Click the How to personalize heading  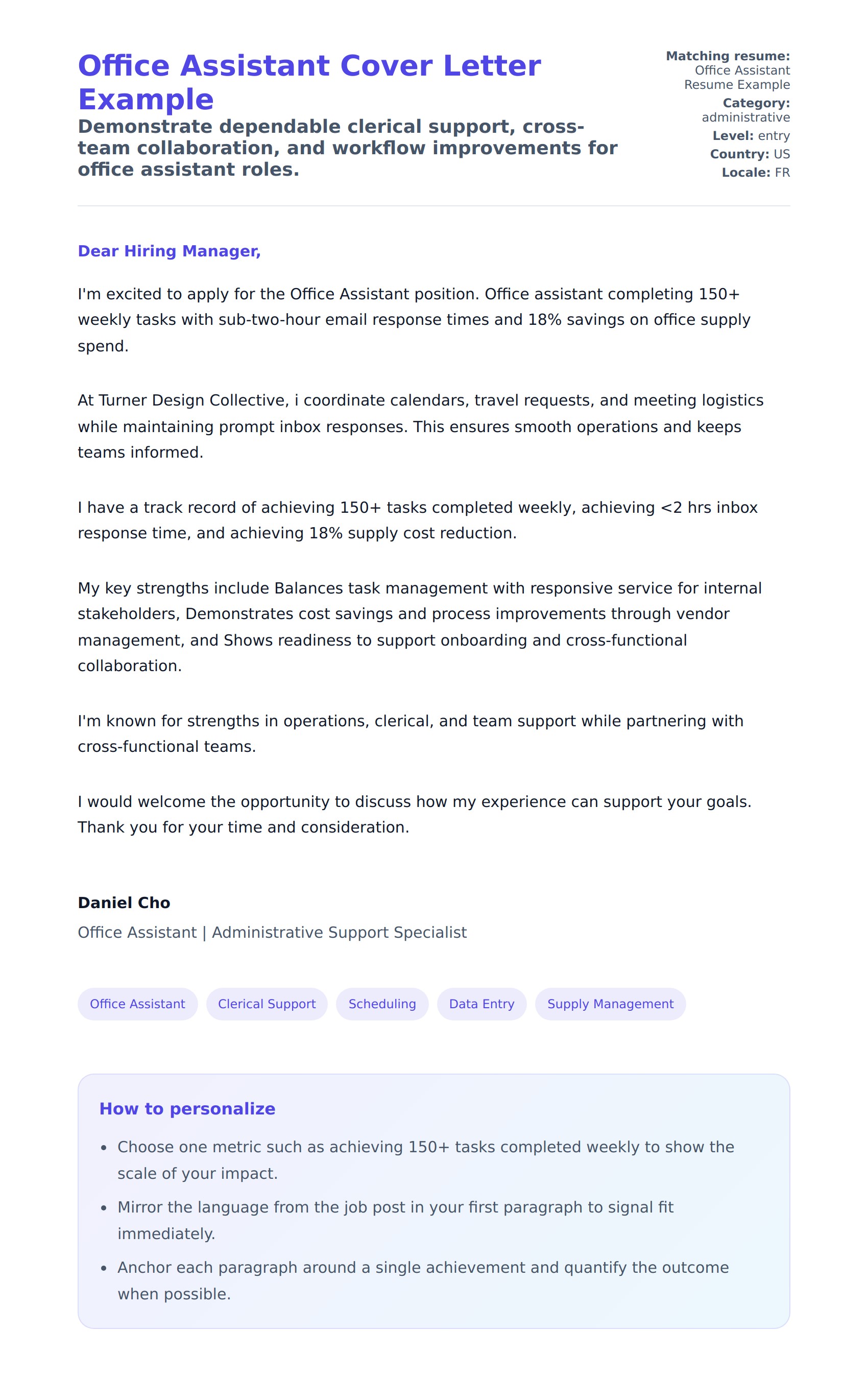[187, 1108]
